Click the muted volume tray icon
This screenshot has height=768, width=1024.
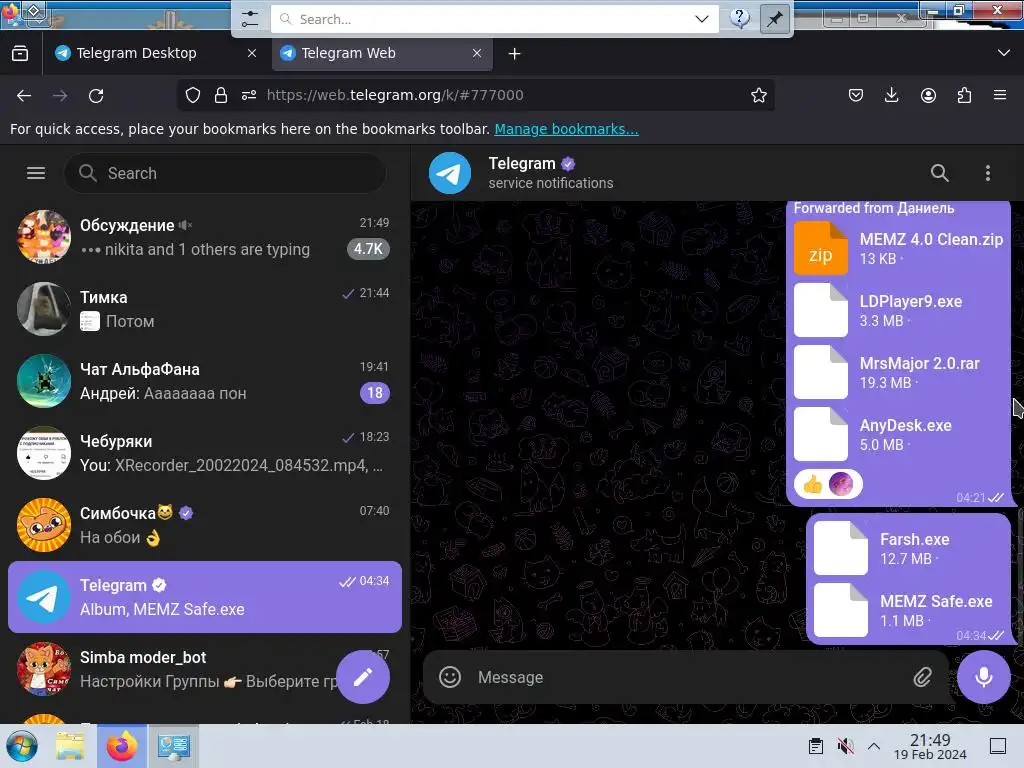click(845, 746)
